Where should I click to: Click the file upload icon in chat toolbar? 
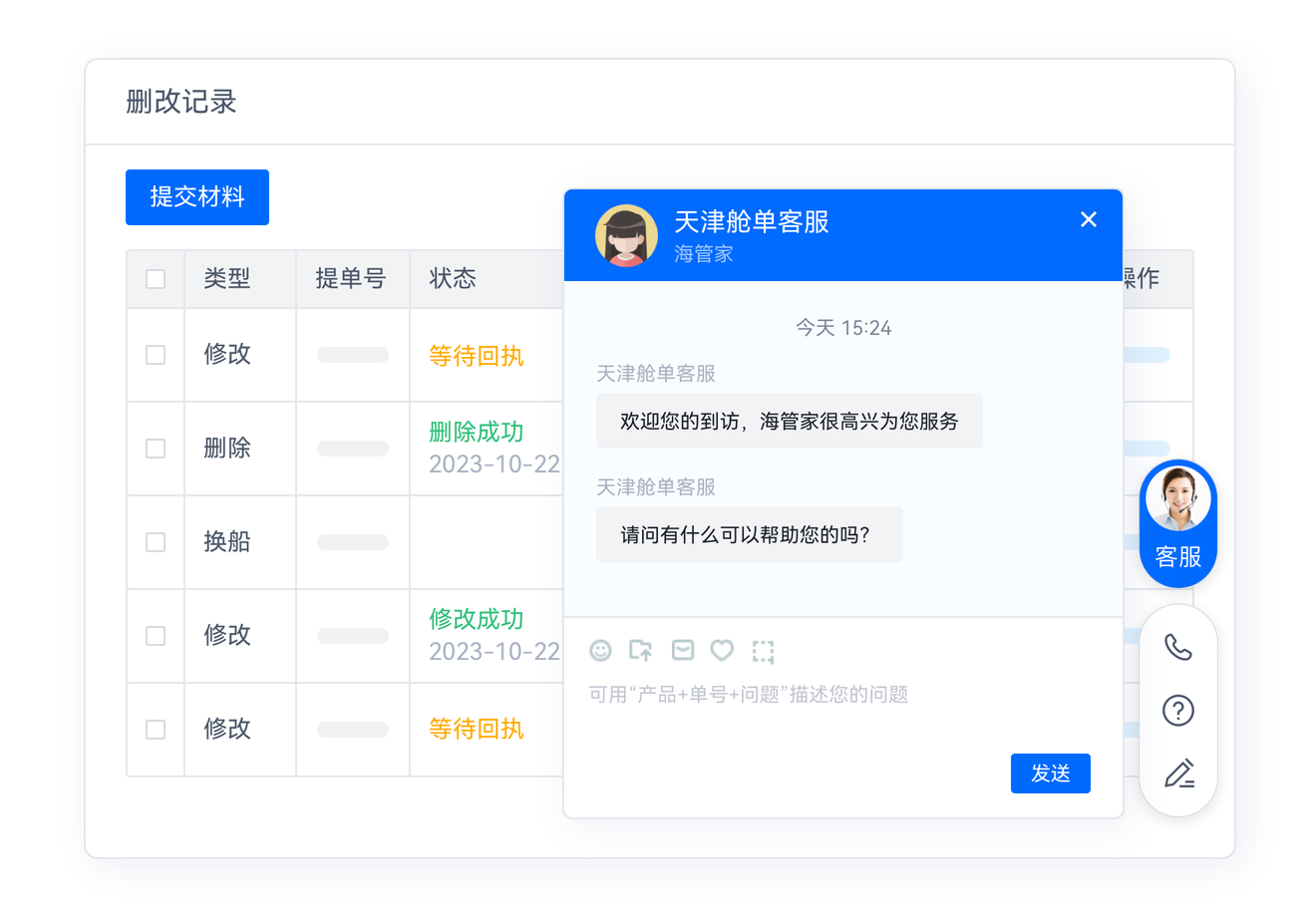pyautogui.click(x=641, y=650)
